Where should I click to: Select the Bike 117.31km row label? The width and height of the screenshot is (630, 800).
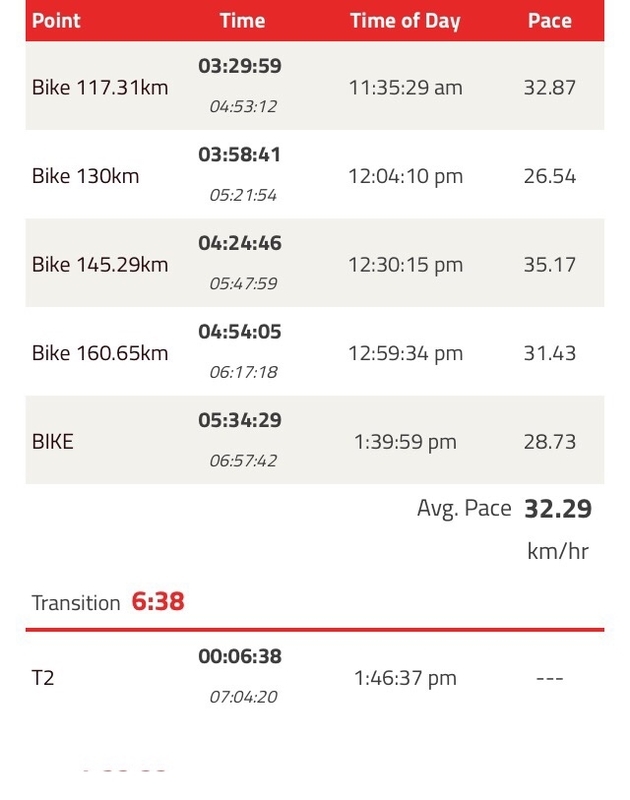(100, 87)
